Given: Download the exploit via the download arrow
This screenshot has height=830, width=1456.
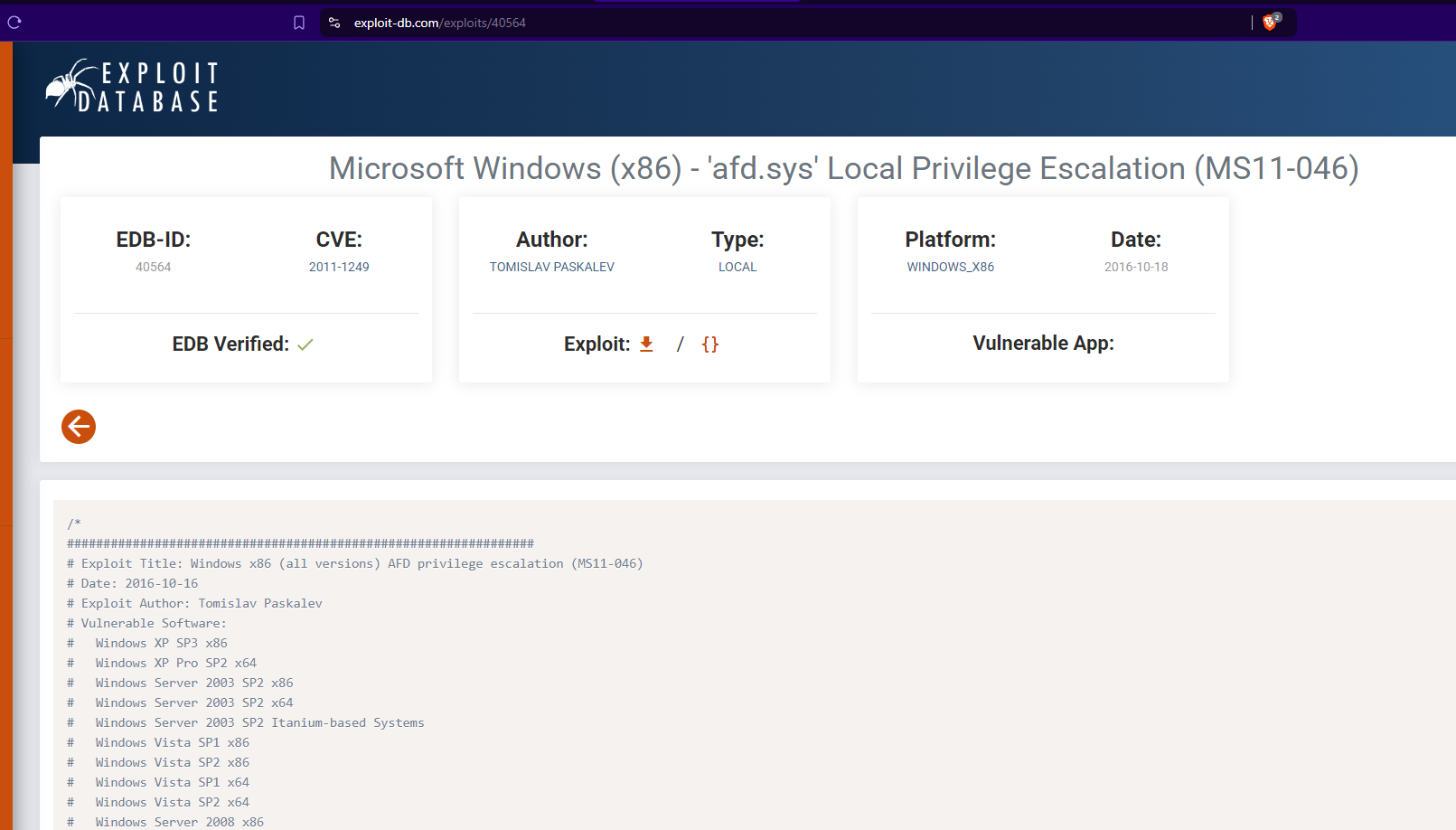Looking at the screenshot, I should click(x=646, y=344).
